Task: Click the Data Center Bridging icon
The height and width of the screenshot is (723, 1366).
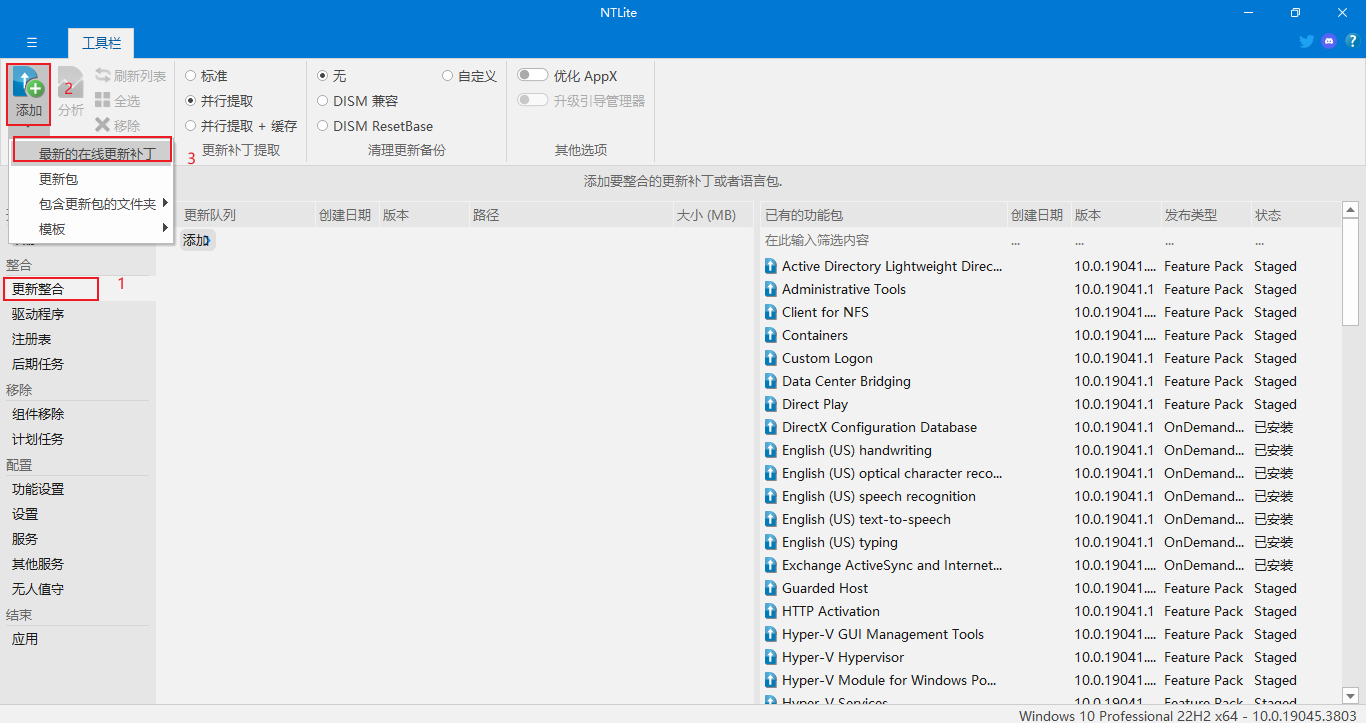Action: coord(771,381)
